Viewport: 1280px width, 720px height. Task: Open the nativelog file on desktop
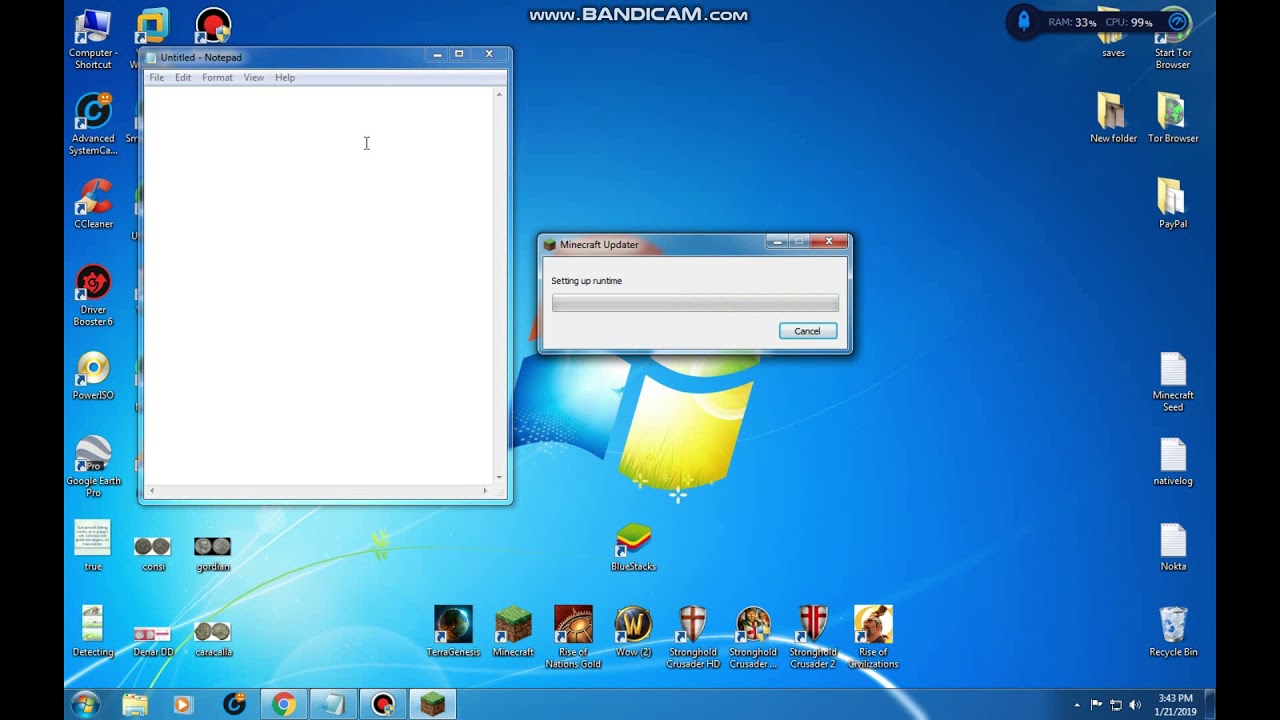pos(1173,461)
